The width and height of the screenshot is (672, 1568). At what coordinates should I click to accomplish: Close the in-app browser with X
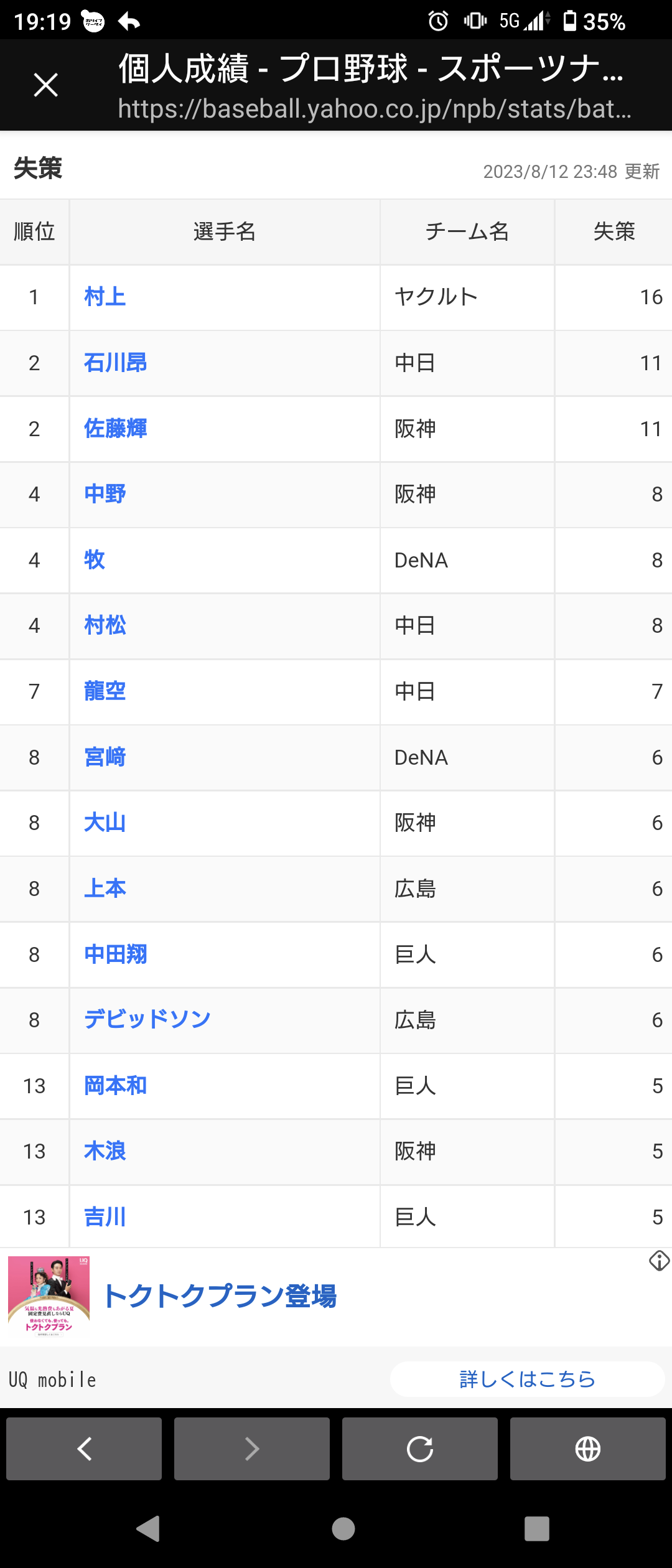pos(45,85)
